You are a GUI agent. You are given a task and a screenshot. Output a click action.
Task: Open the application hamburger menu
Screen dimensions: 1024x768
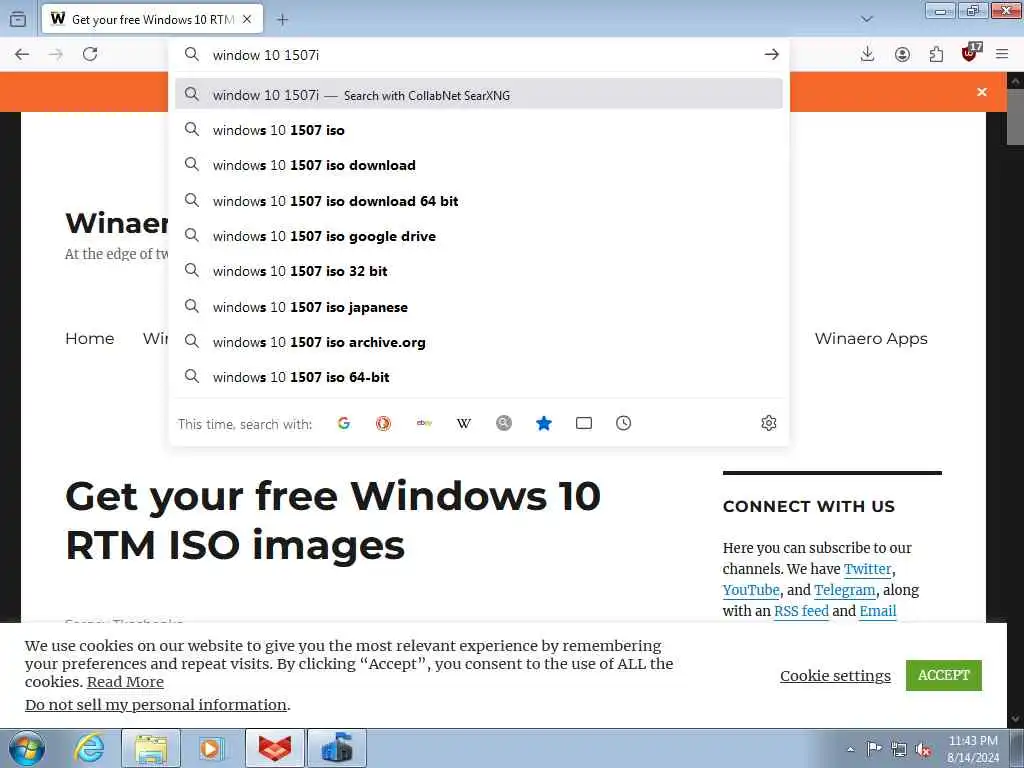1002,54
